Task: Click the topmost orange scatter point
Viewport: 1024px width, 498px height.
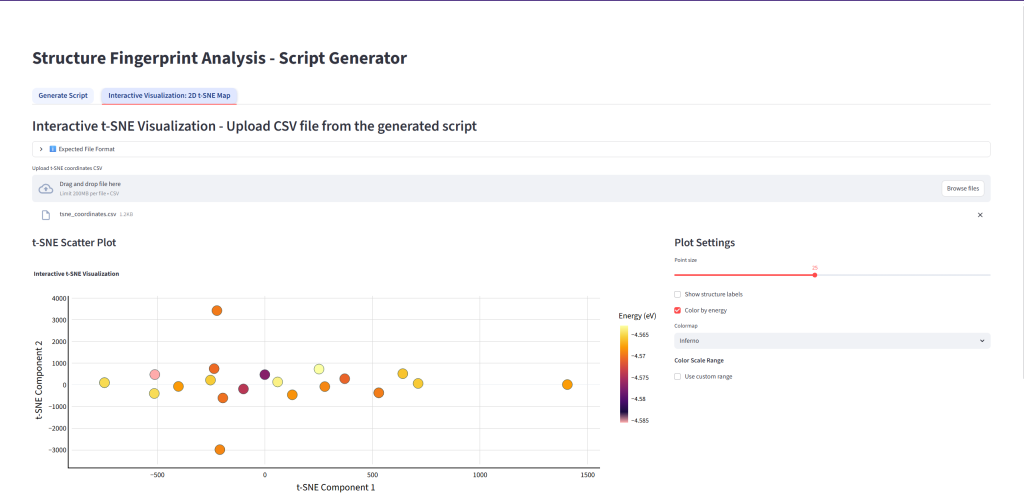Action: point(217,311)
